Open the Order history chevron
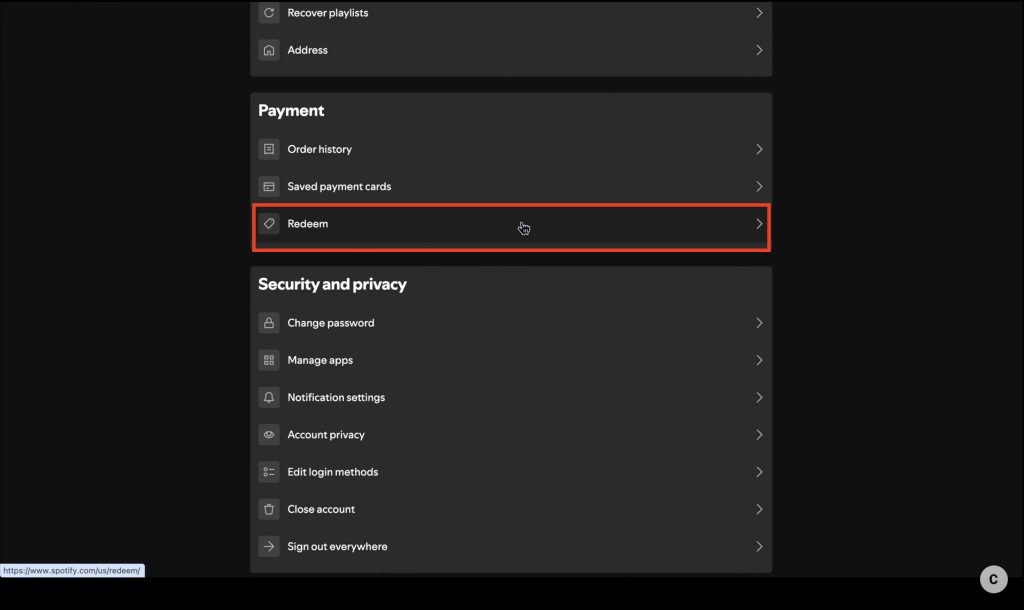The height and width of the screenshot is (610, 1024). tap(758, 148)
